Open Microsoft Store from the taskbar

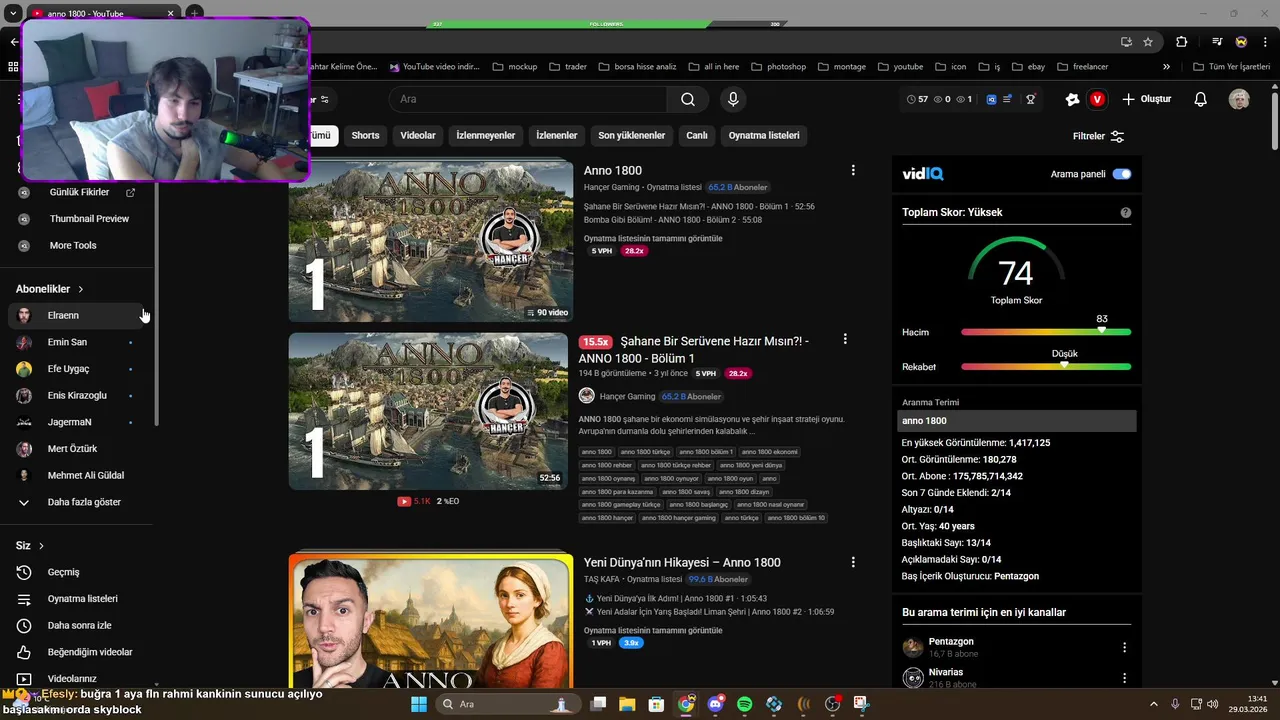click(656, 704)
